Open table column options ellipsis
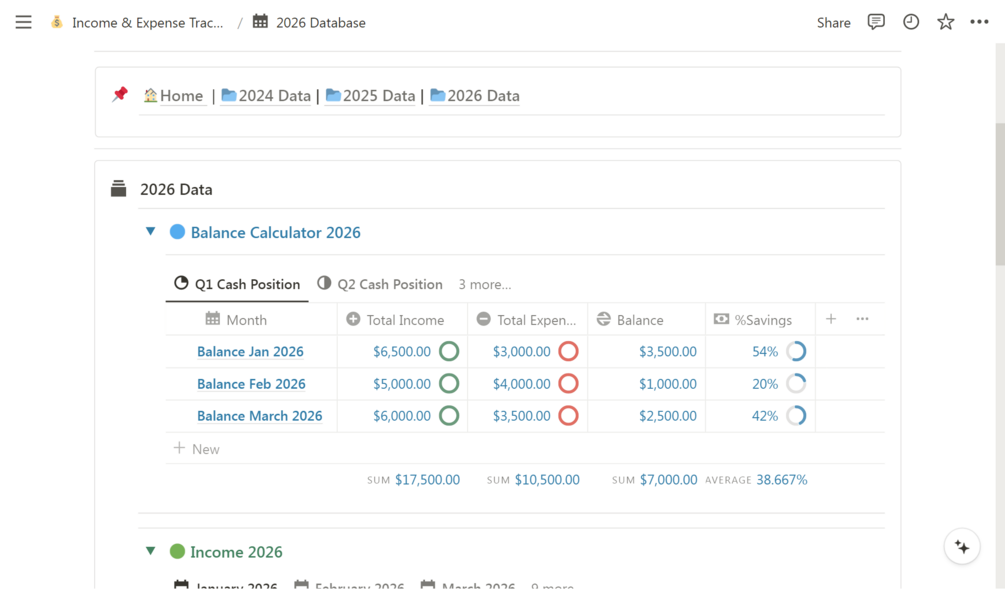 tap(862, 319)
